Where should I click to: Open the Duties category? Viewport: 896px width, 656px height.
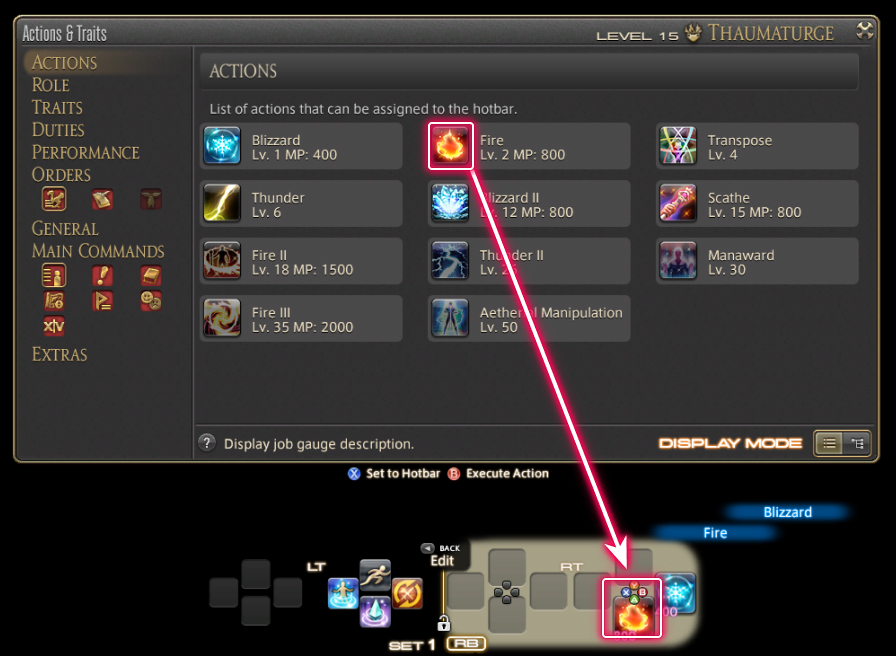(x=58, y=130)
